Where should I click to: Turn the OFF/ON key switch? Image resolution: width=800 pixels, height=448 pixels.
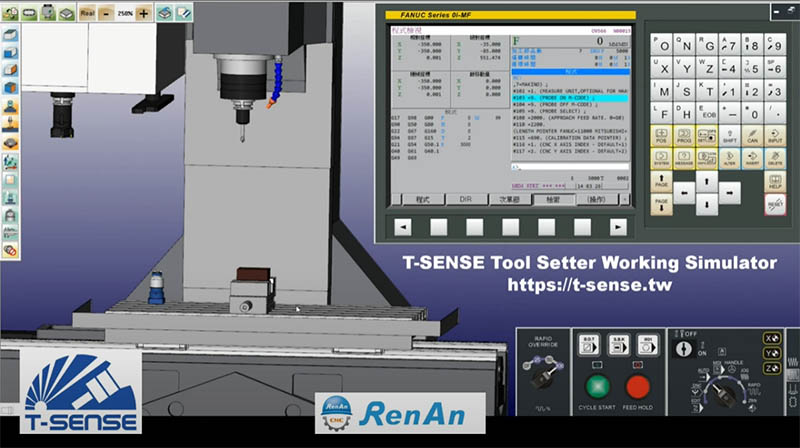coord(684,349)
